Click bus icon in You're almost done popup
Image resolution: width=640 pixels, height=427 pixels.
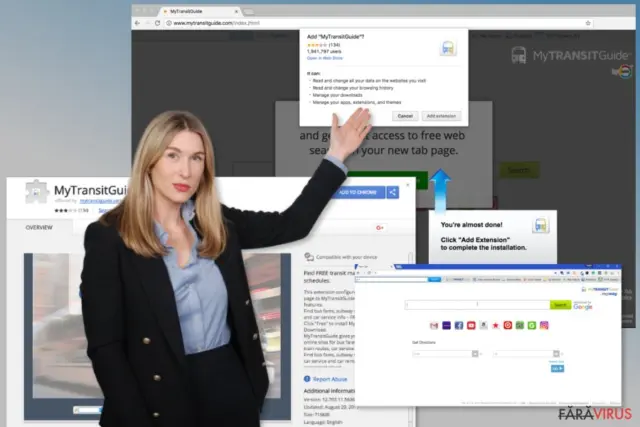541,225
